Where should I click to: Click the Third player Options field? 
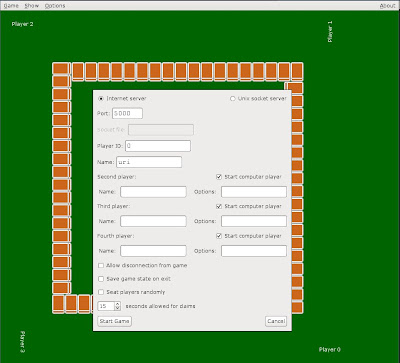point(254,221)
